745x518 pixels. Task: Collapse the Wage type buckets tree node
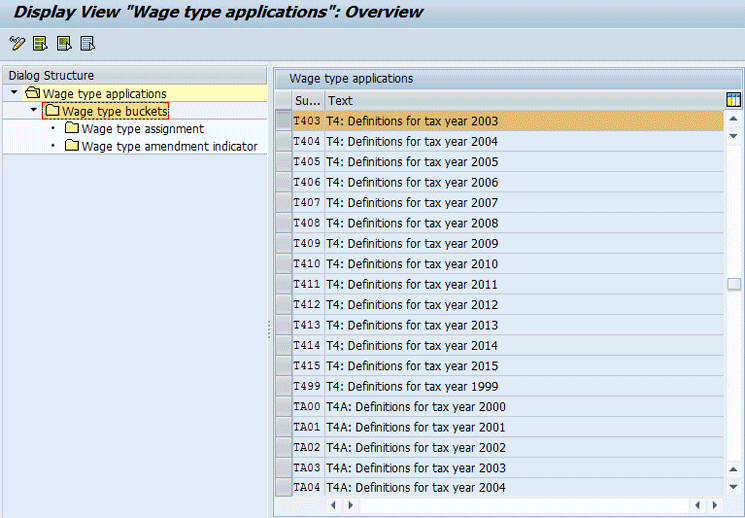(33, 111)
